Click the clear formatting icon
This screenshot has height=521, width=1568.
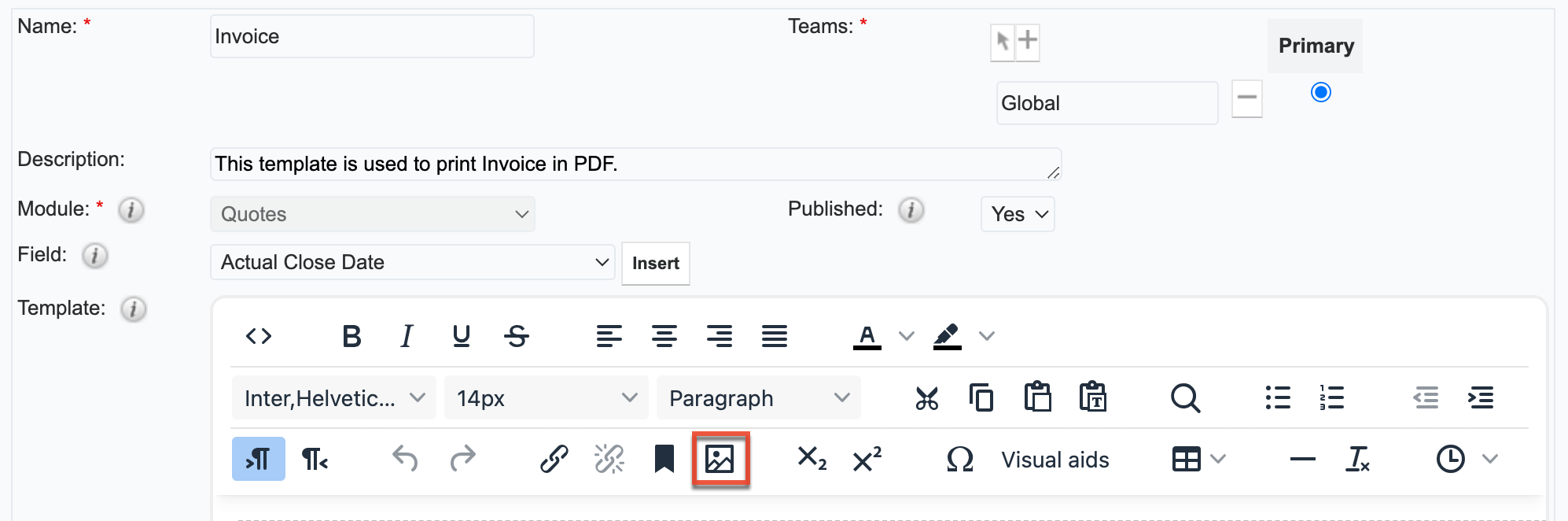[1357, 459]
